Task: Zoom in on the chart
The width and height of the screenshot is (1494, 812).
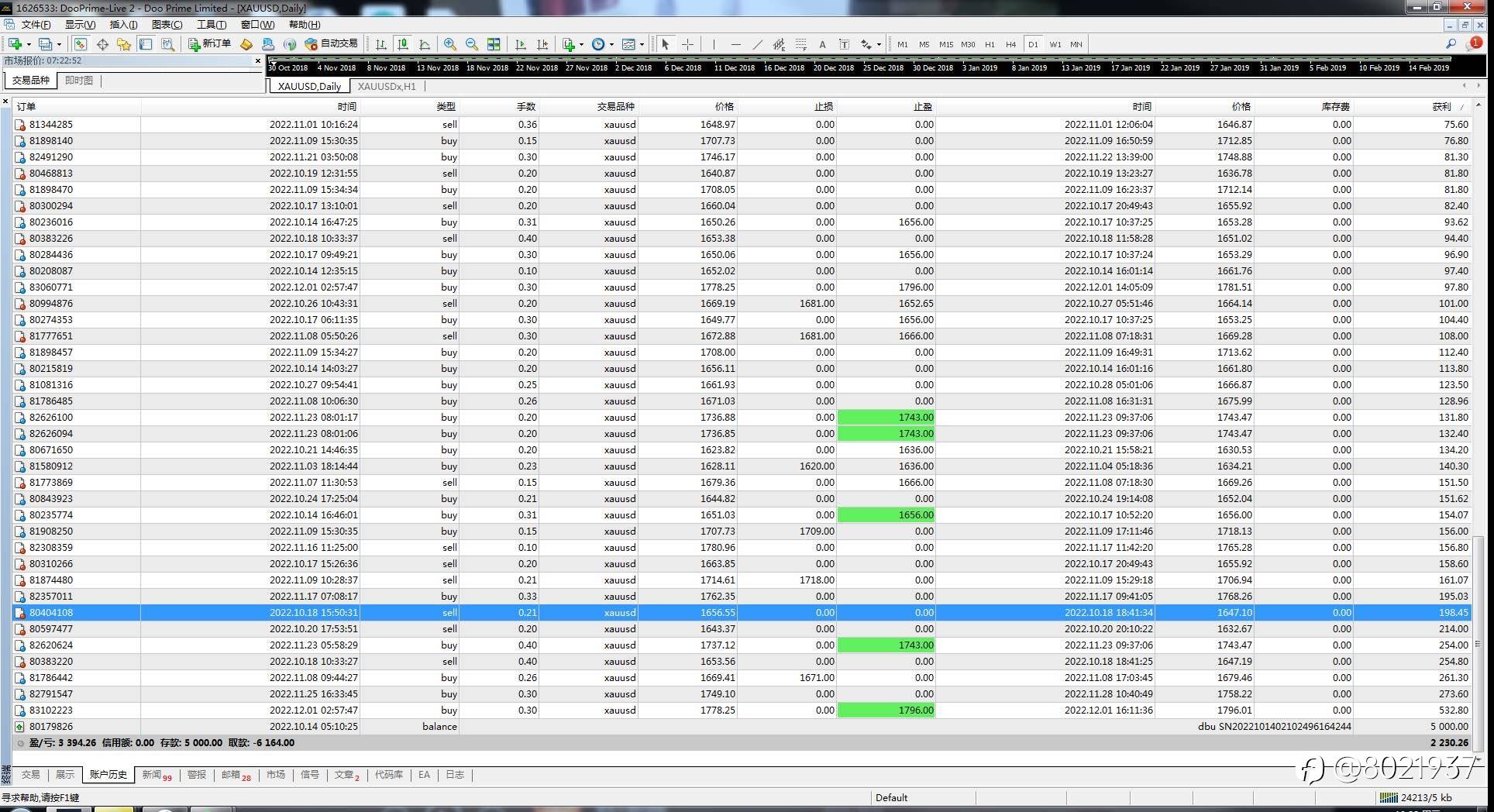Action: 449,44
